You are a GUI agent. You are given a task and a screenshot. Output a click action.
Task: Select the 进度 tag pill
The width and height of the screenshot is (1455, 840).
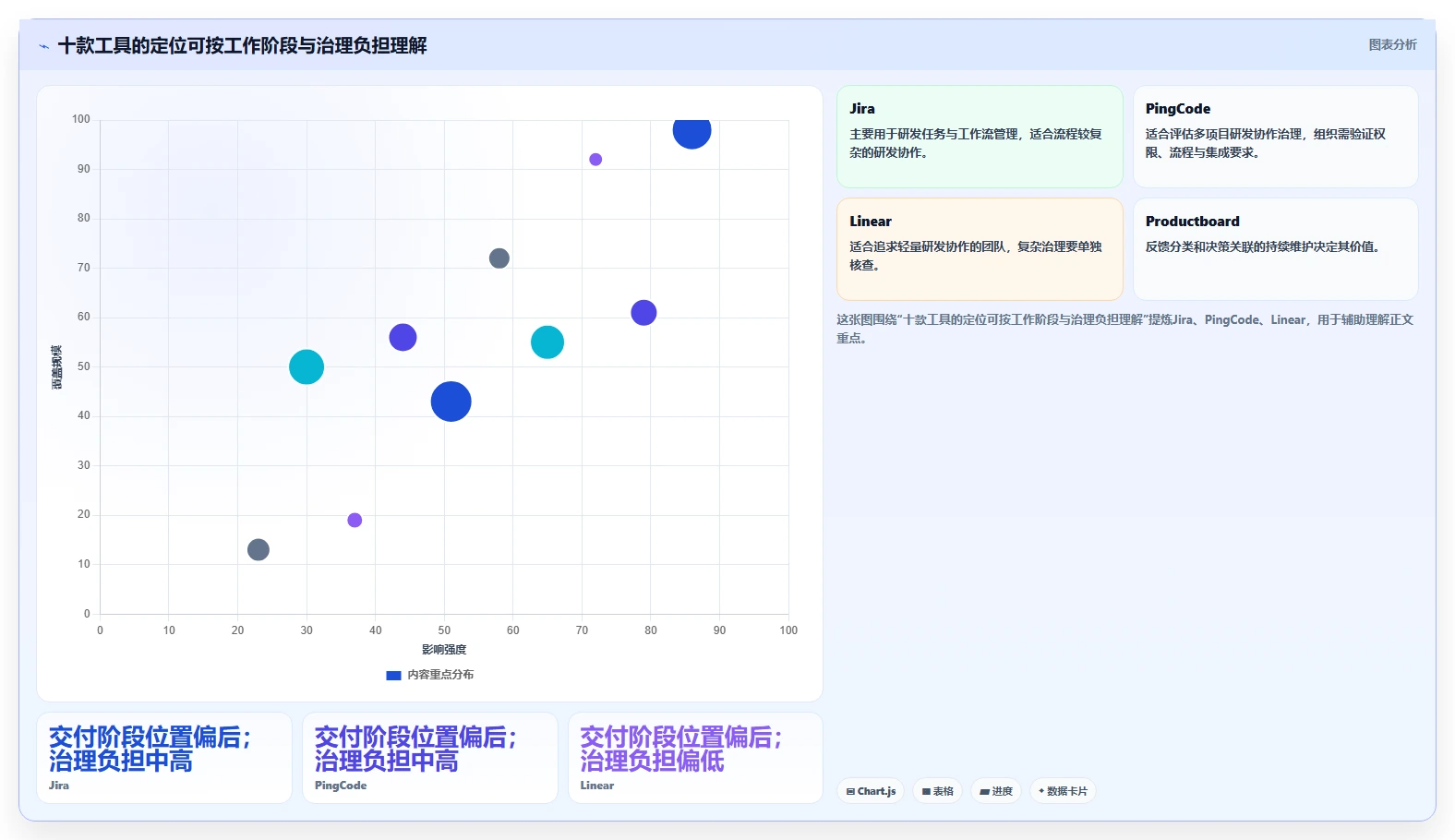(996, 791)
